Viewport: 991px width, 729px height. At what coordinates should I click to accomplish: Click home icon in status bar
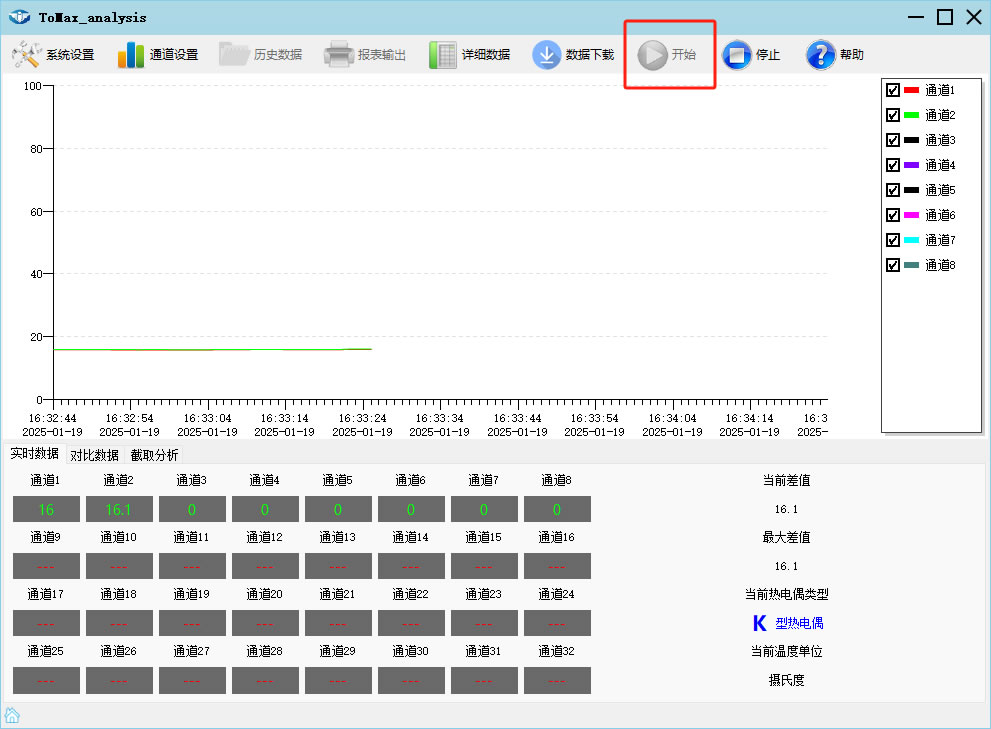12,715
